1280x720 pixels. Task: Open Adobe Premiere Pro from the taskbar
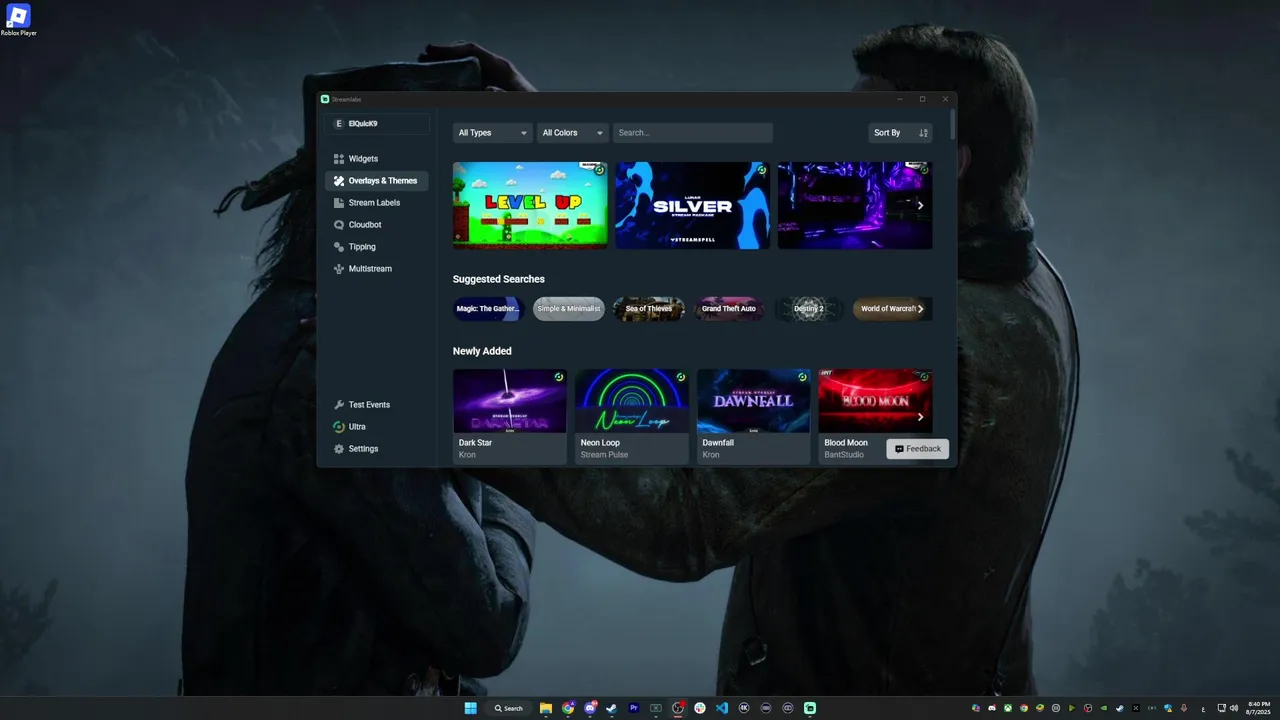[x=634, y=708]
